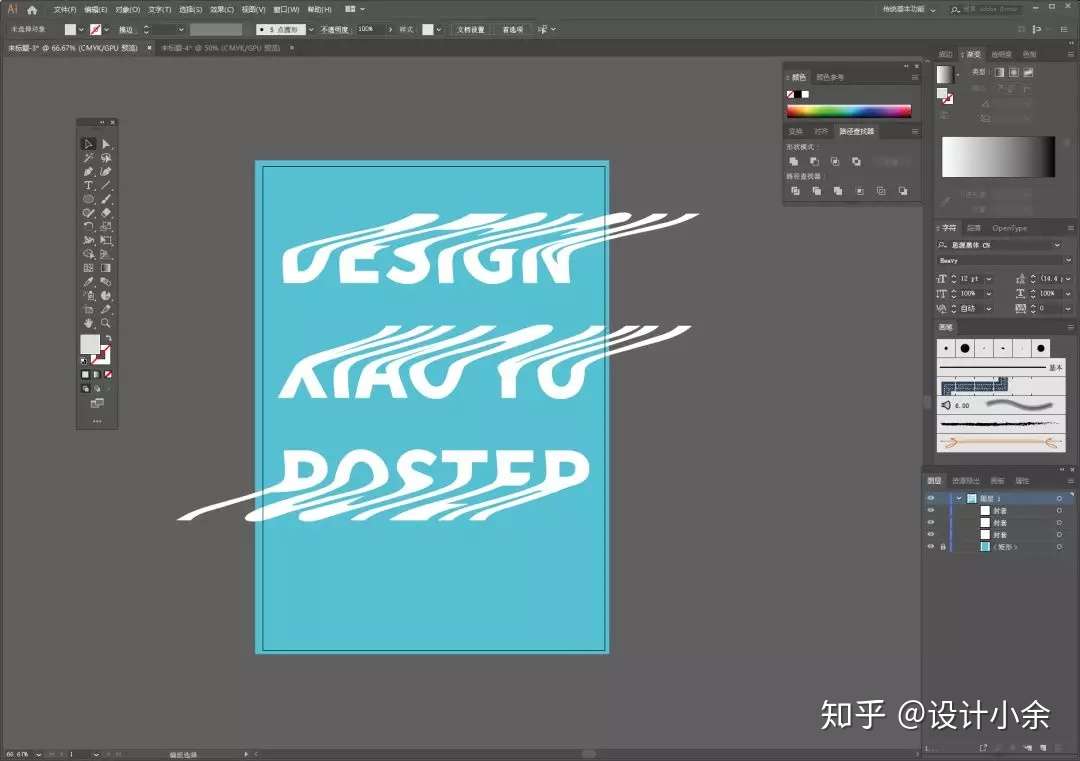
Task: Click the Unite shape mode icon
Action: tap(794, 161)
